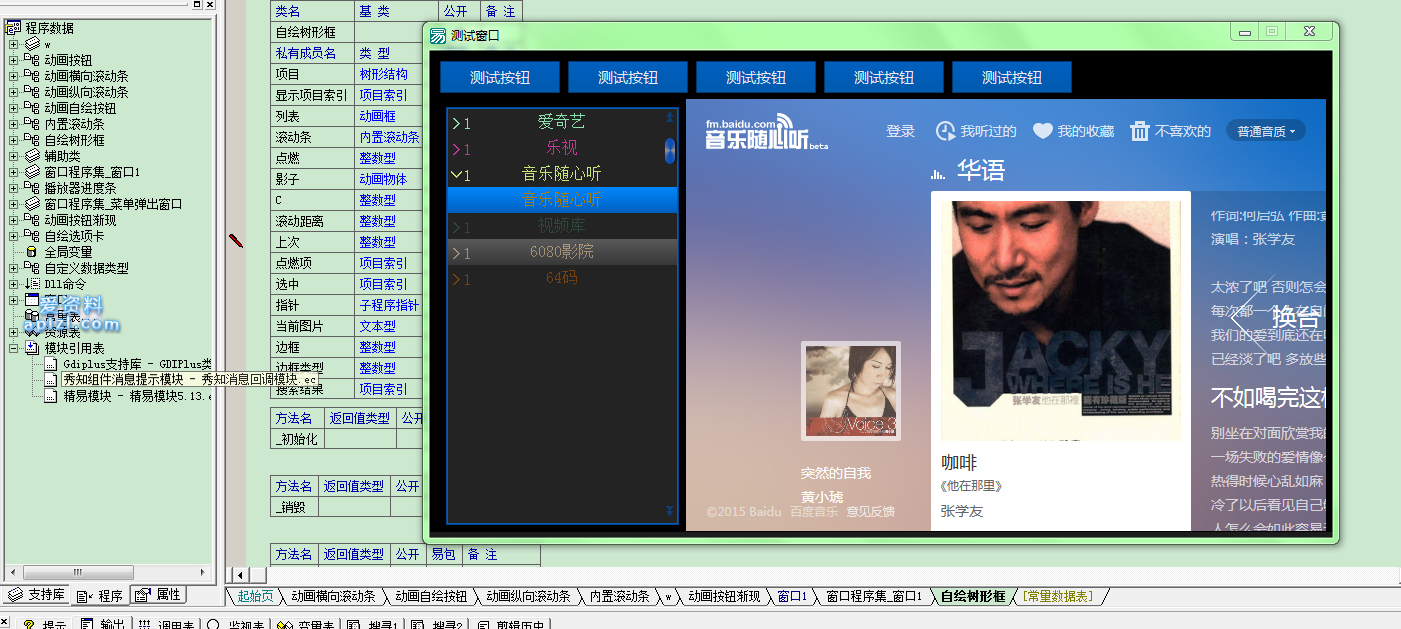
Task: Click the blue scrollbar thumb in custom tree list
Action: coord(670,150)
